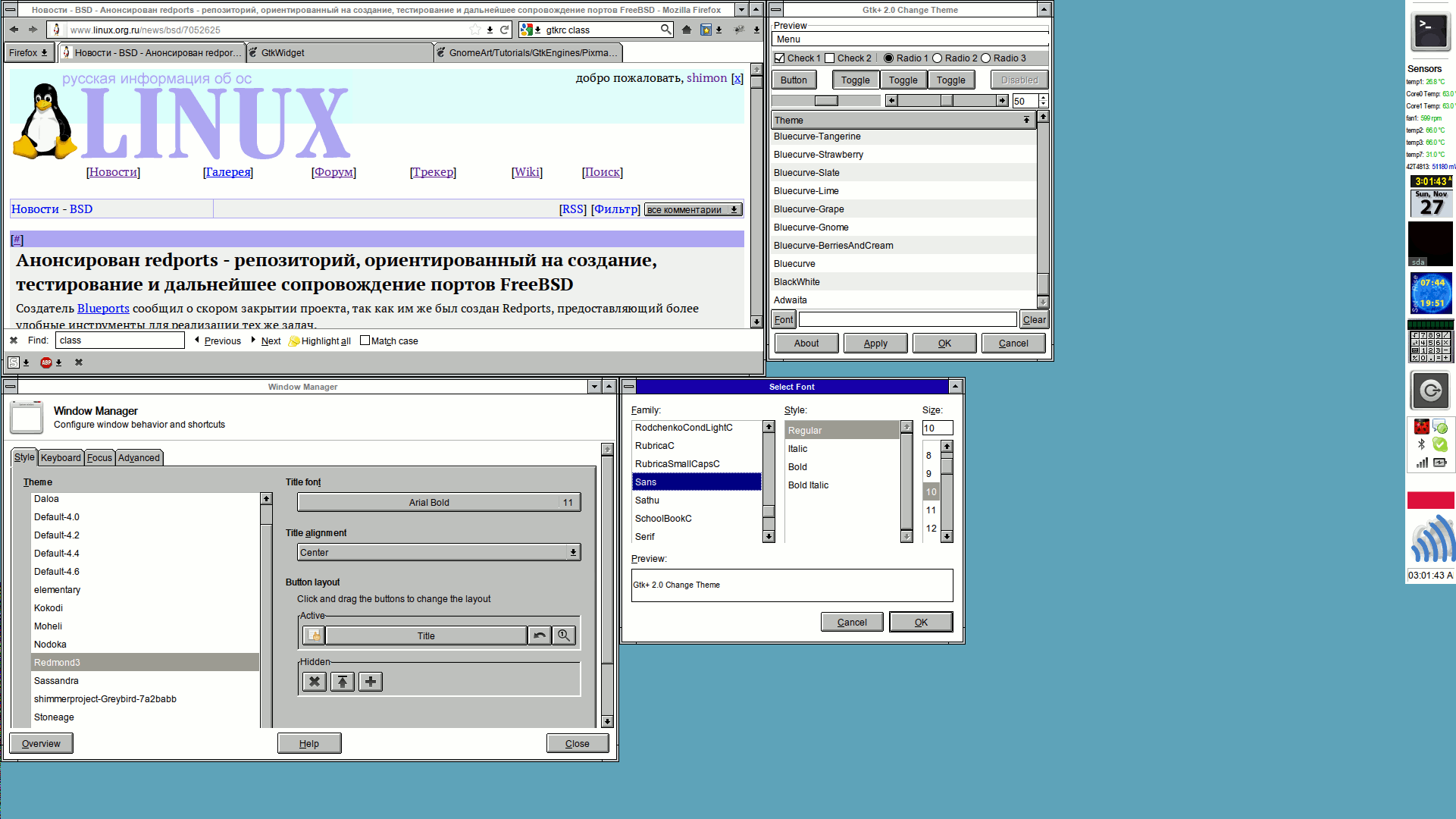
Task: Click OK in the Select Font dialog
Action: [x=921, y=623]
